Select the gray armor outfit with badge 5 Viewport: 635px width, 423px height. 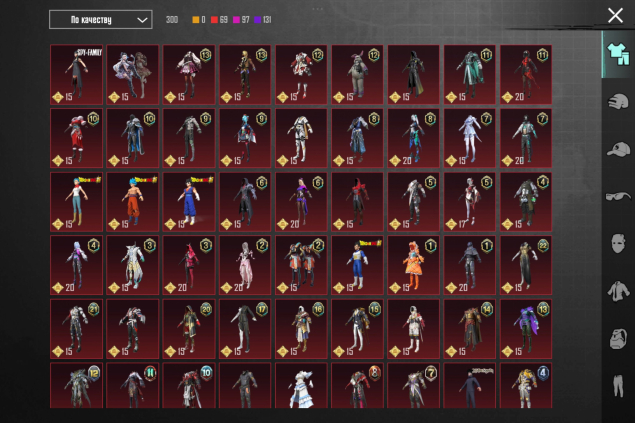click(413, 202)
